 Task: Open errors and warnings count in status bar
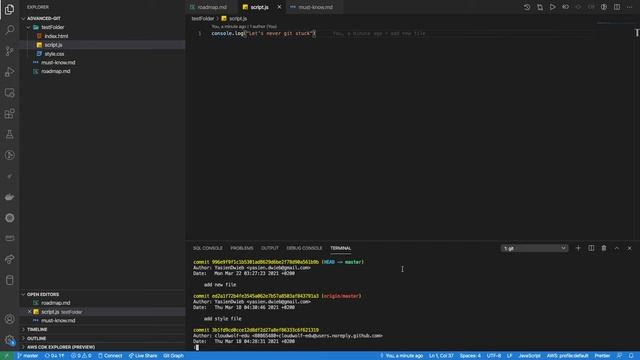(x=81, y=356)
